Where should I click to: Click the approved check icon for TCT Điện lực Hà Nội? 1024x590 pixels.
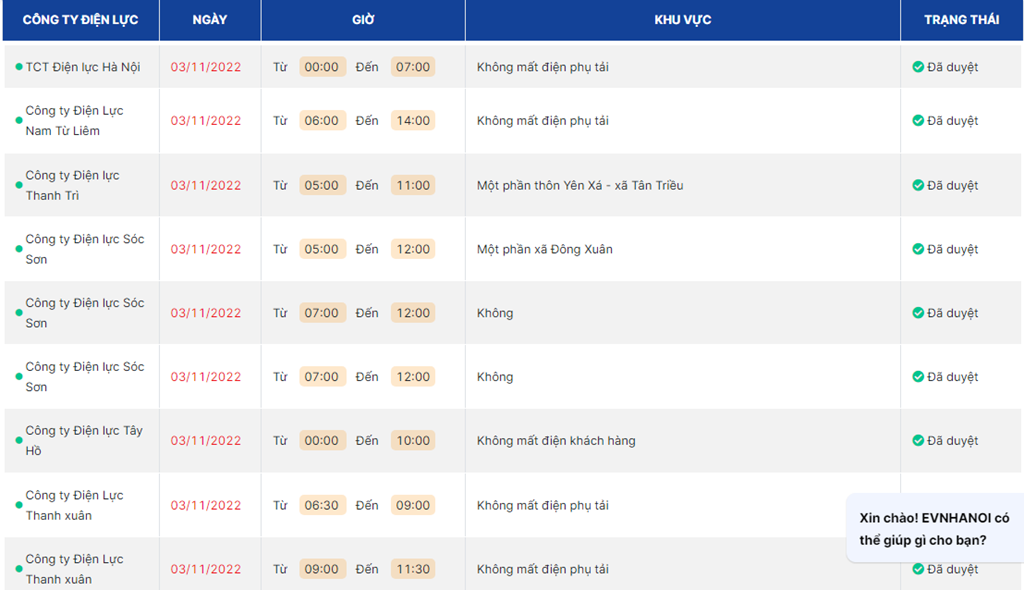[x=918, y=67]
